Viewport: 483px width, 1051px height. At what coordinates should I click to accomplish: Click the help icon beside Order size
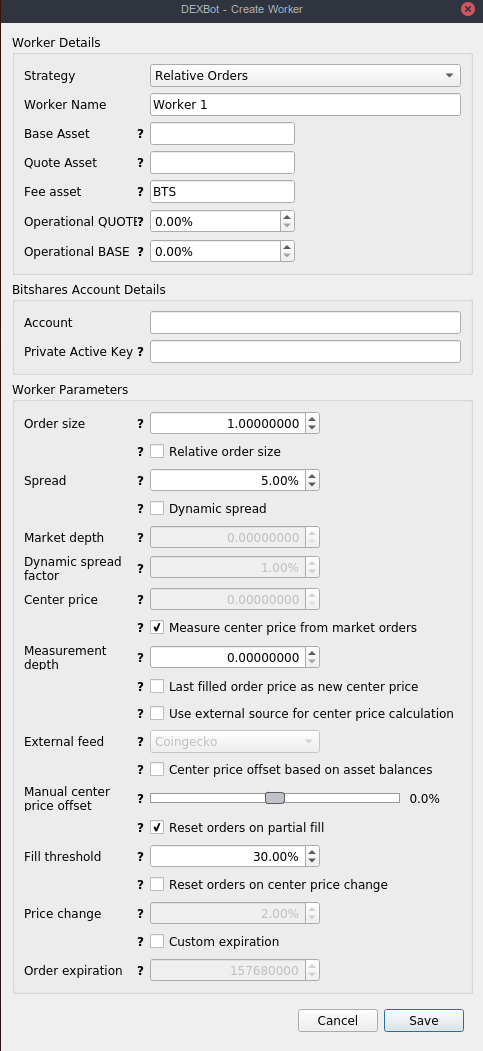click(x=140, y=424)
